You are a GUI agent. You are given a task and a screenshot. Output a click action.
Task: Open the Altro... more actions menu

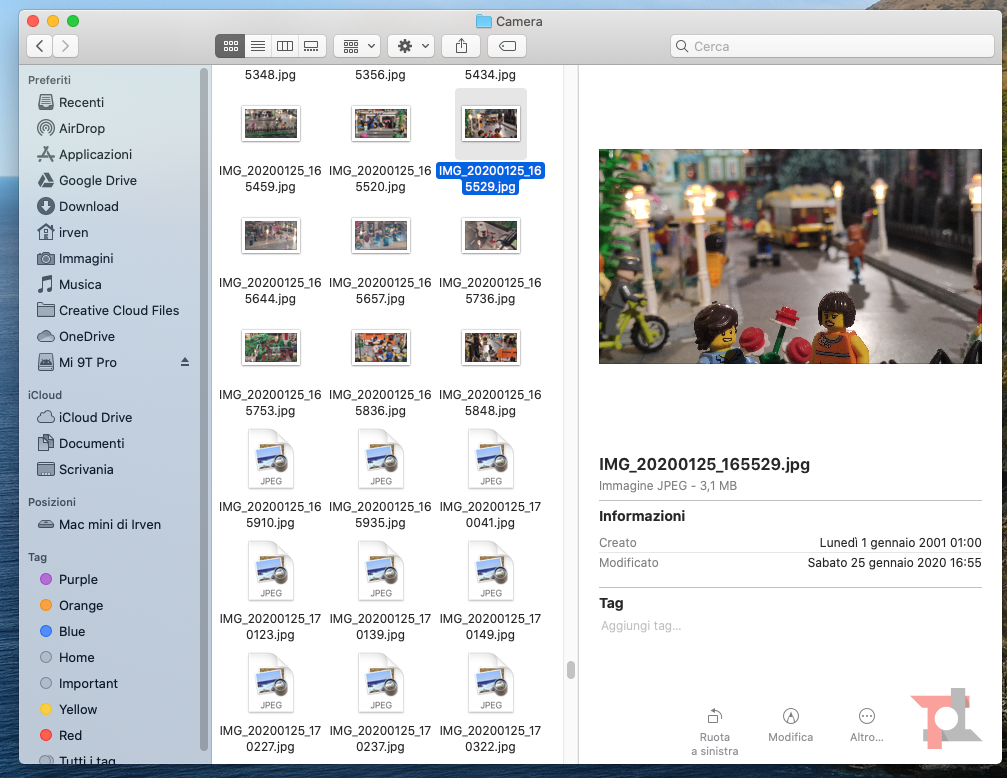click(866, 716)
